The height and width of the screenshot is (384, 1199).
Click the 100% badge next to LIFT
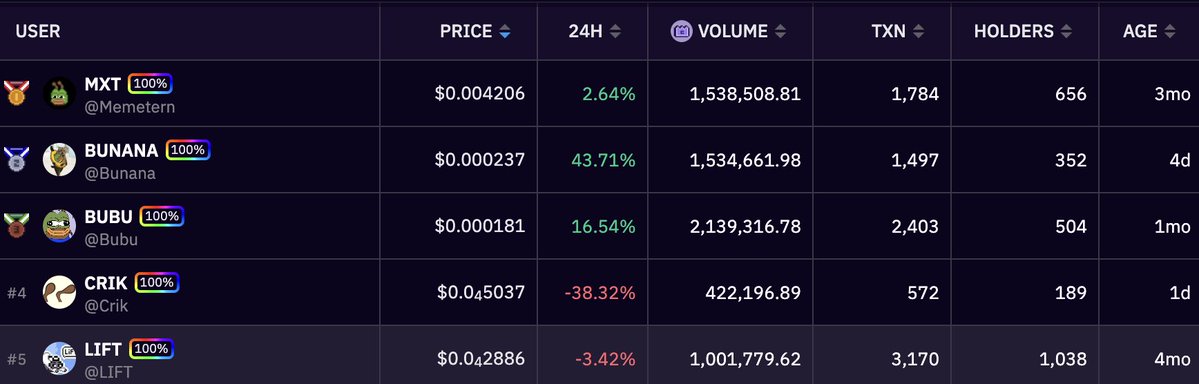(x=151, y=349)
